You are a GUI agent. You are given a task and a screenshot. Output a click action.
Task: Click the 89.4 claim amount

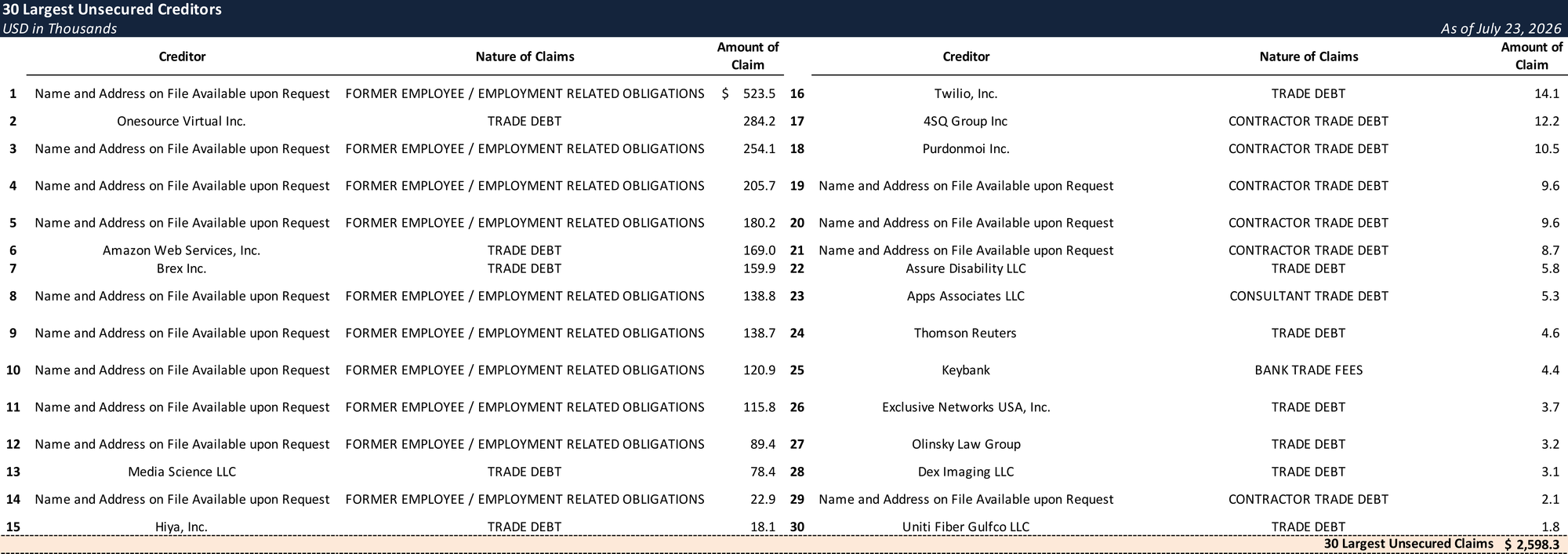pos(763,444)
